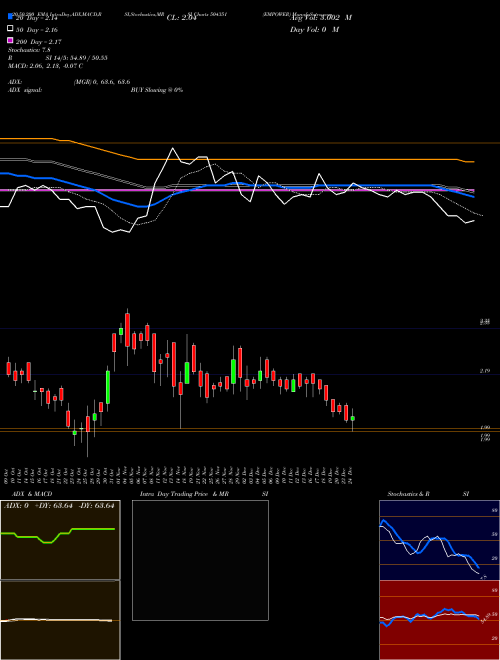Click the '(MGR) 0, 63.6, 63.6' ADX values
The width and height of the screenshot is (500, 660).
tap(102, 82)
